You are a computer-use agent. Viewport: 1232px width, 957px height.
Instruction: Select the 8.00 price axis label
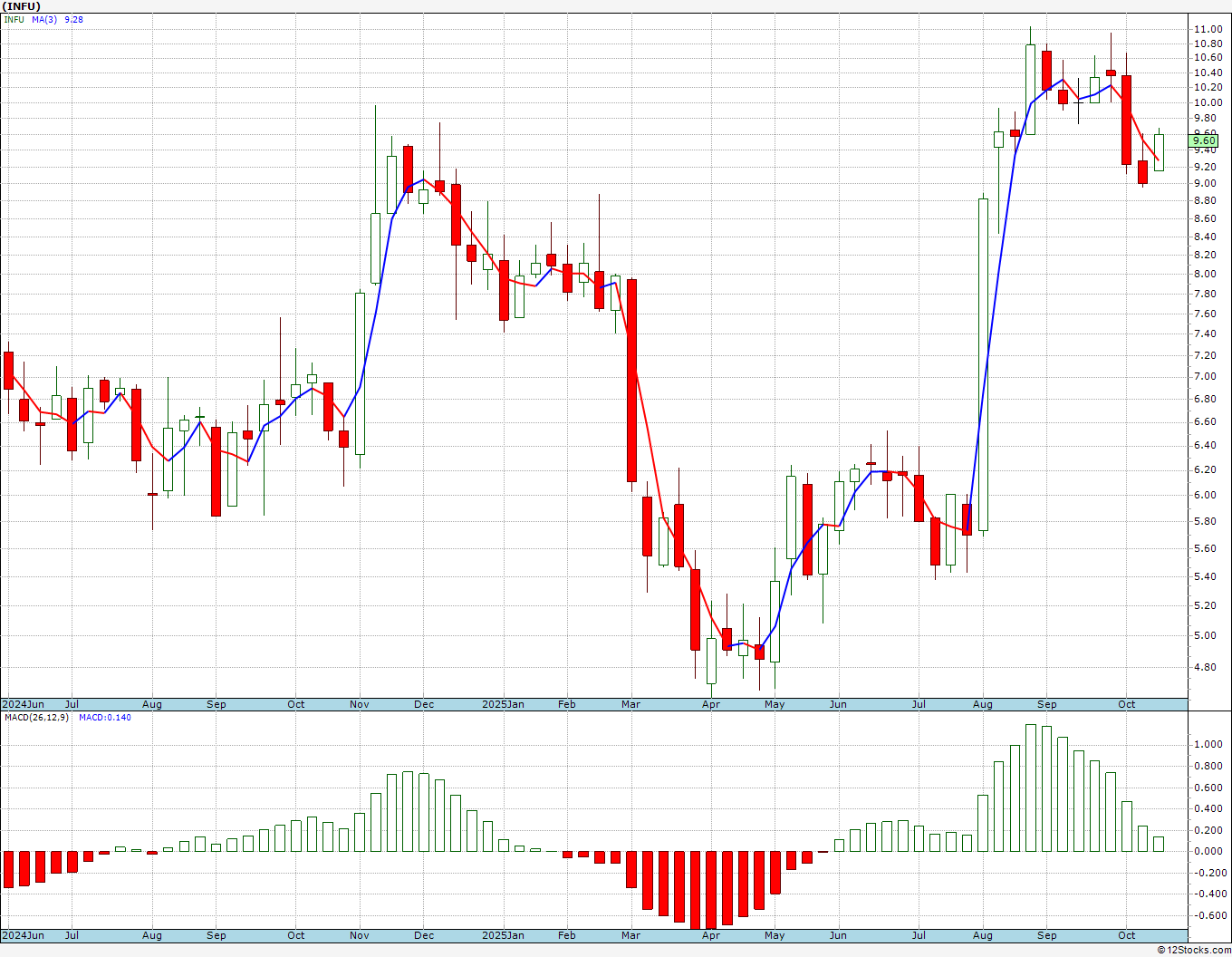pyautogui.click(x=1205, y=274)
